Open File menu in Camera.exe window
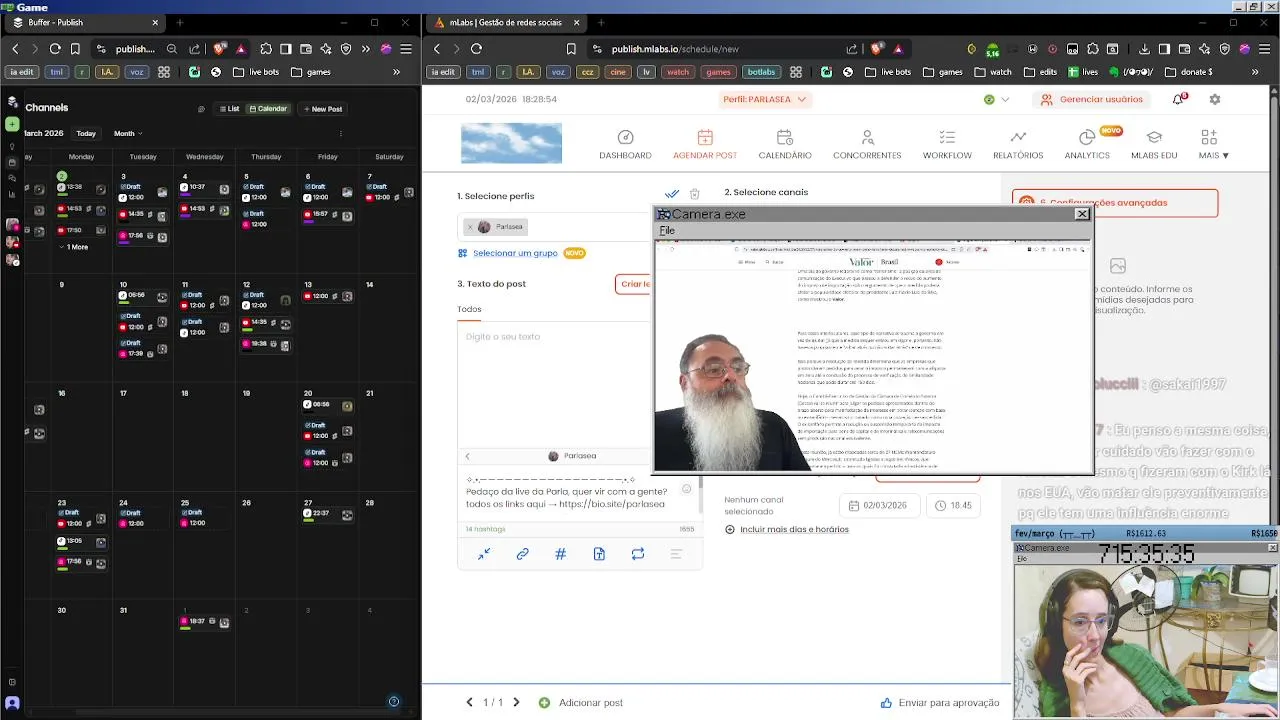This screenshot has height=720, width=1280. coord(667,231)
